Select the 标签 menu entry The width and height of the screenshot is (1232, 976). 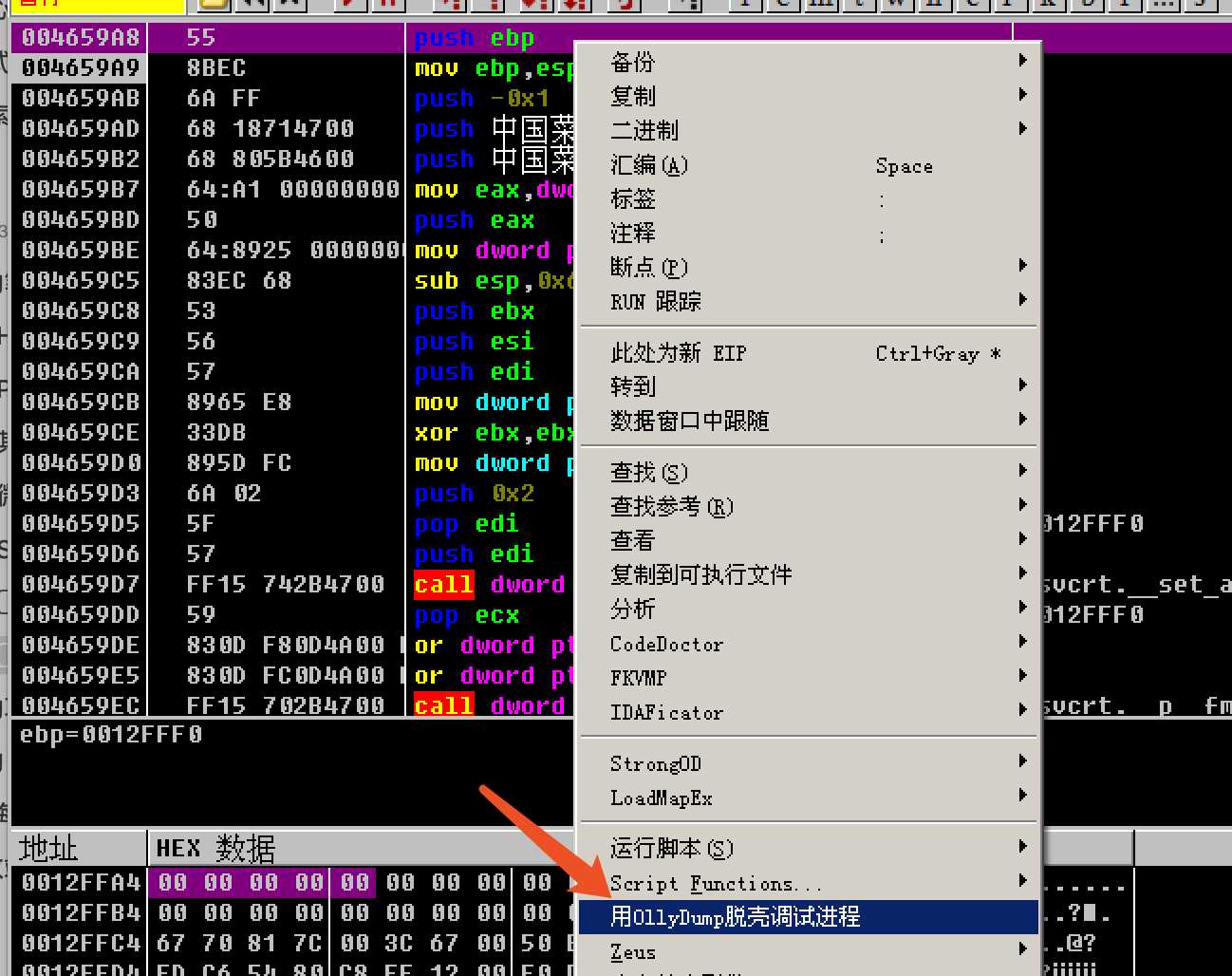tap(809, 199)
